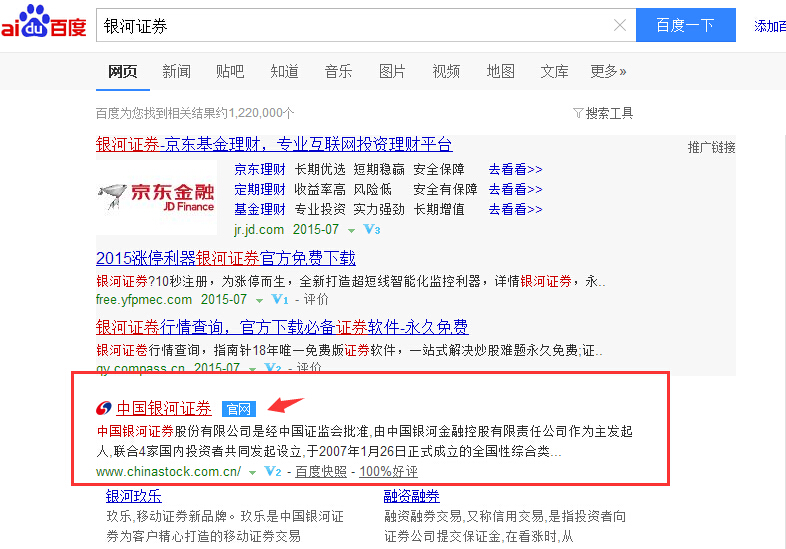This screenshot has height=549, width=786.
Task: Expand the dropdown arrow after jr.jd.com date
Action: [349, 230]
